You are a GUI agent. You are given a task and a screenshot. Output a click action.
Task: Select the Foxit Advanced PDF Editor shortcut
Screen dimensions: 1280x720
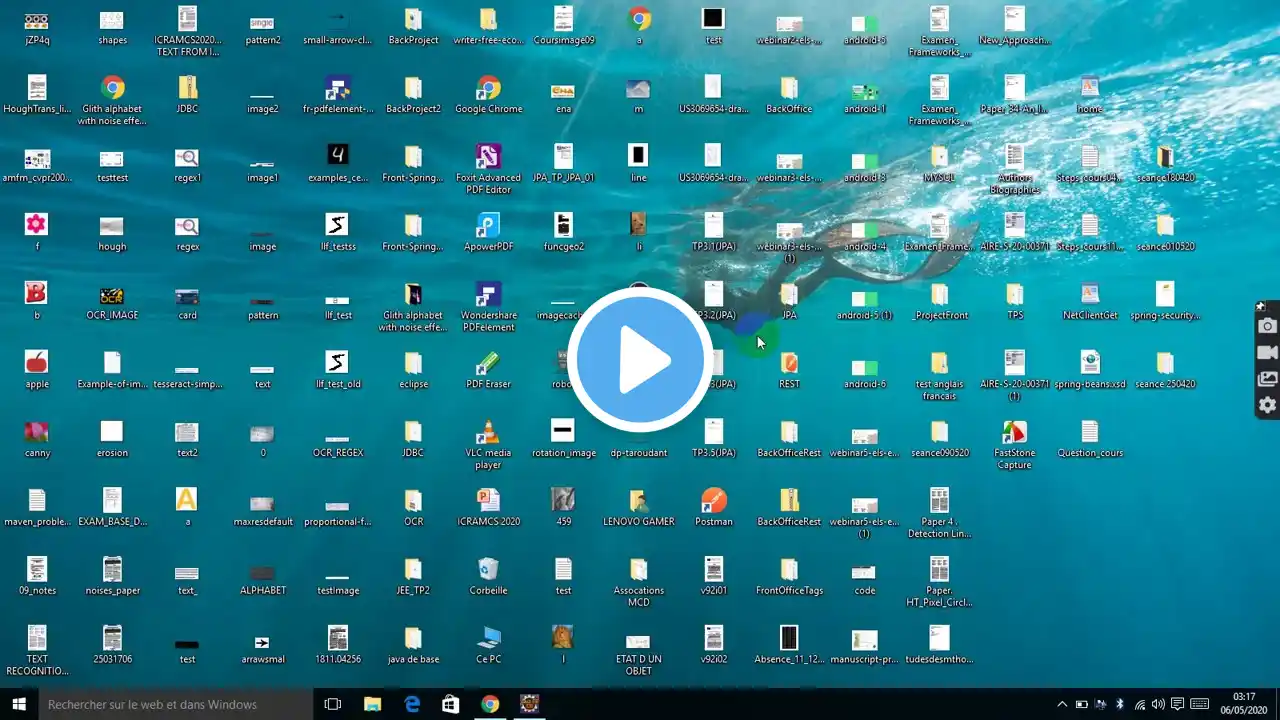(x=489, y=168)
